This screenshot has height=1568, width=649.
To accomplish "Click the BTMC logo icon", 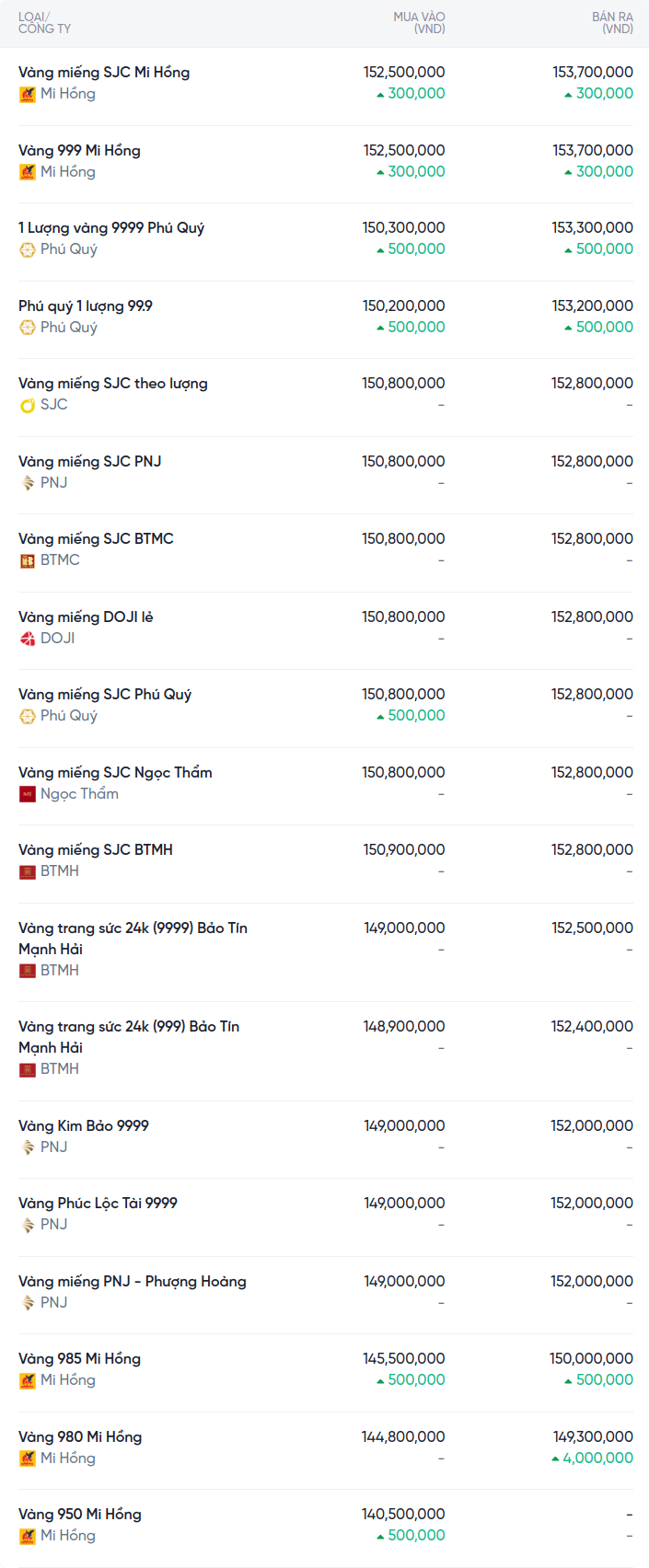I will tap(28, 560).
